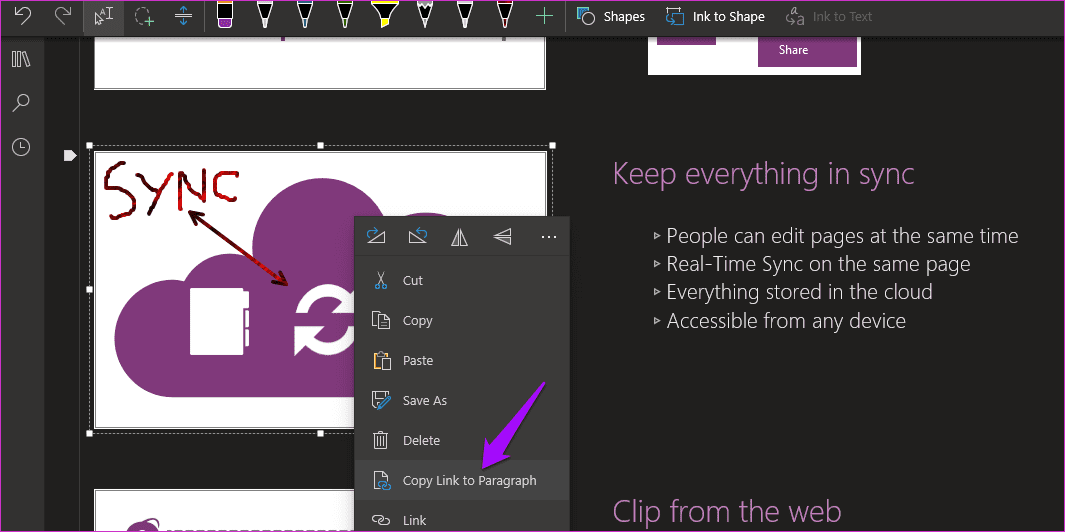This screenshot has width=1065, height=532.
Task: Choose Save As in the context menu
Action: (462, 400)
